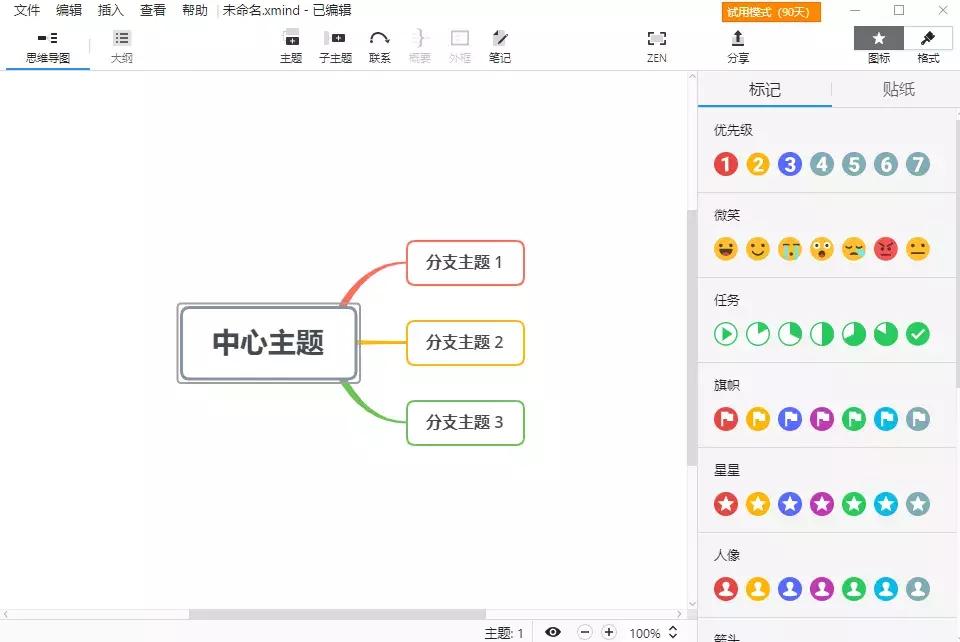
Task: Open the 笔记 notes editor
Action: (x=500, y=44)
